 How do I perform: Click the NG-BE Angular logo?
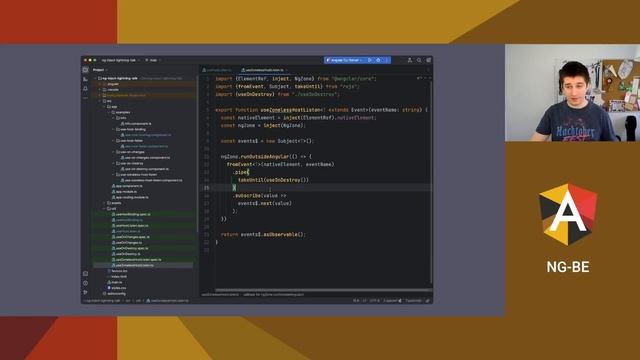(x=568, y=214)
